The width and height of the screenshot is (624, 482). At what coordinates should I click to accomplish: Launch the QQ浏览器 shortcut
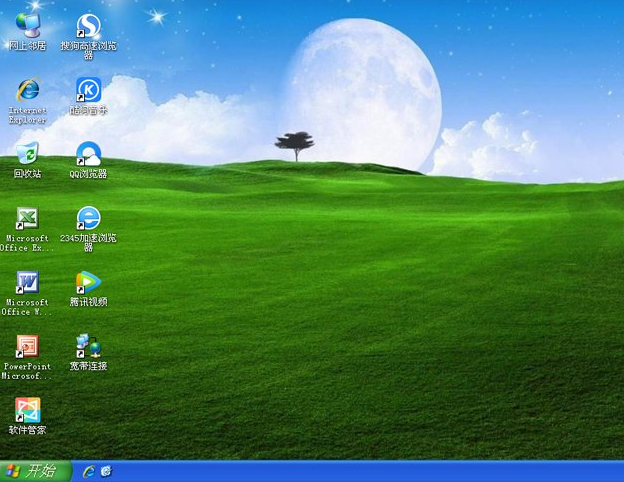click(x=88, y=153)
